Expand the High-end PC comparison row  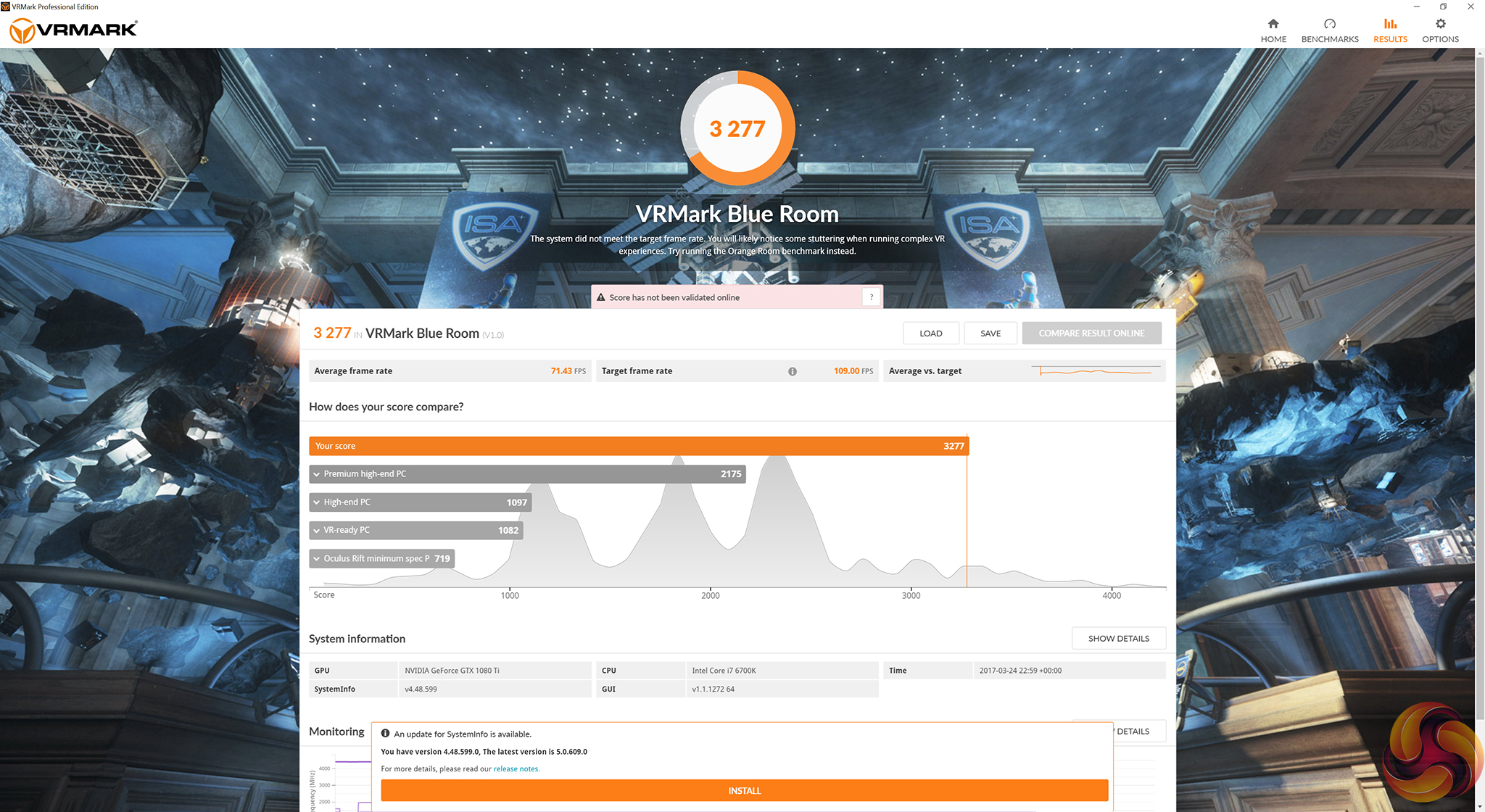[x=317, y=502]
